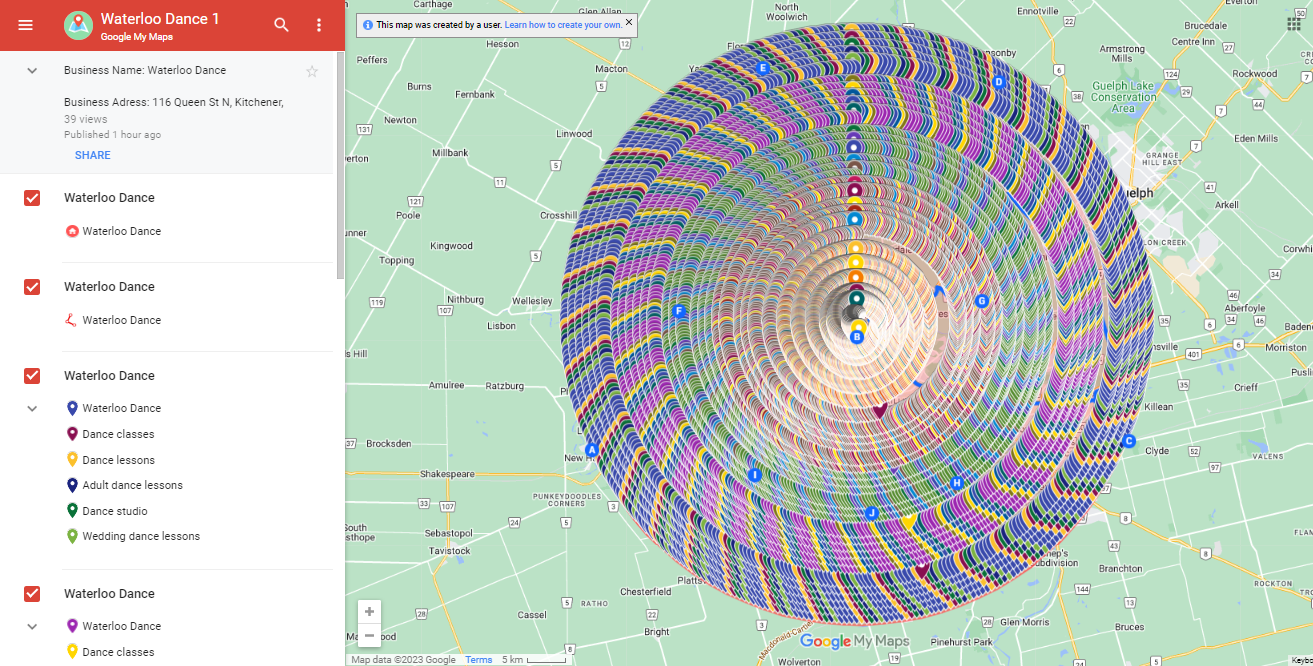Viewport: 1313px width, 666px height.
Task: Select Adult dance lessons list item
Action: (x=132, y=485)
